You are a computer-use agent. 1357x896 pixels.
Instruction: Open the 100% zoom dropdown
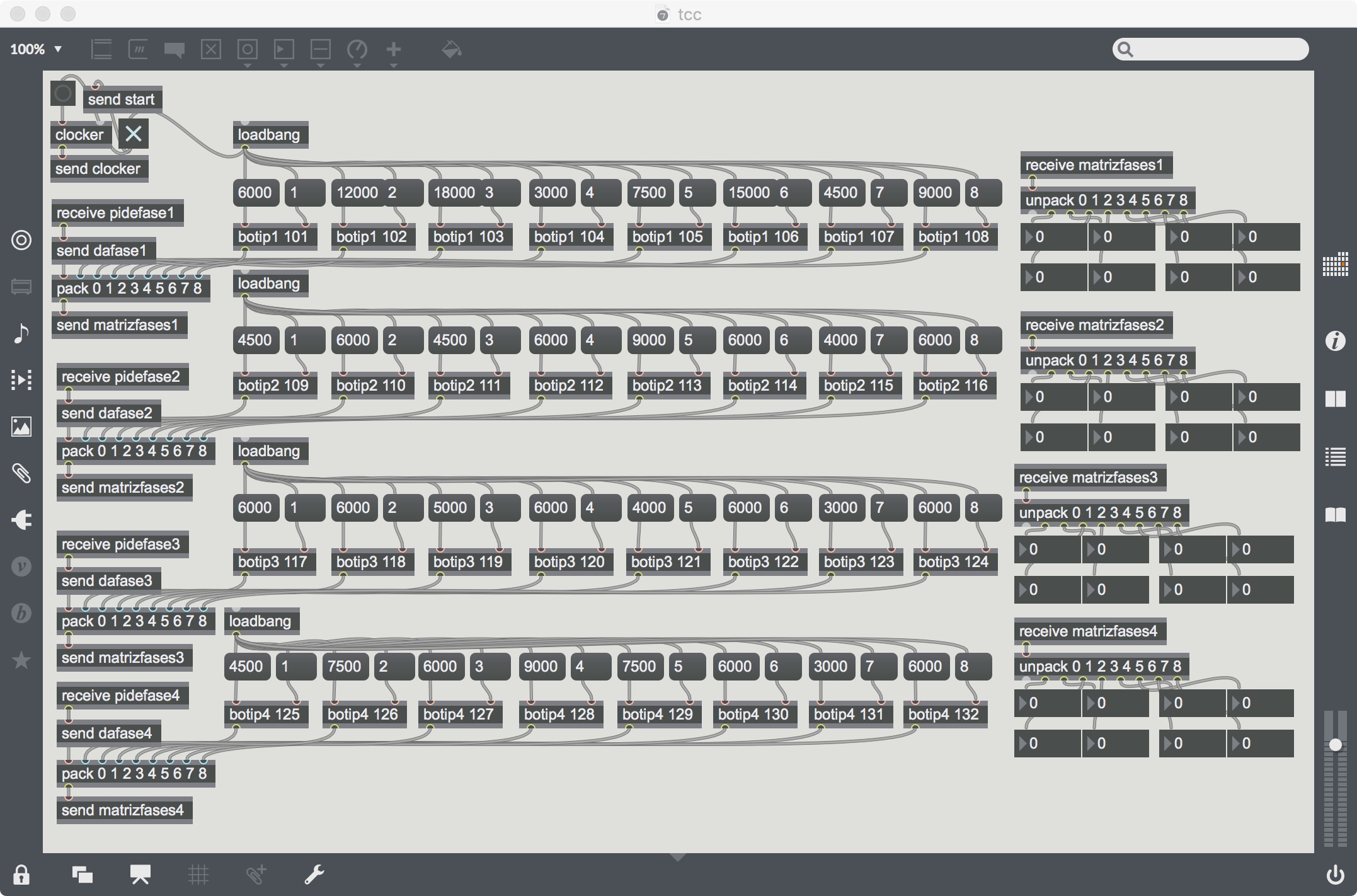pos(35,49)
